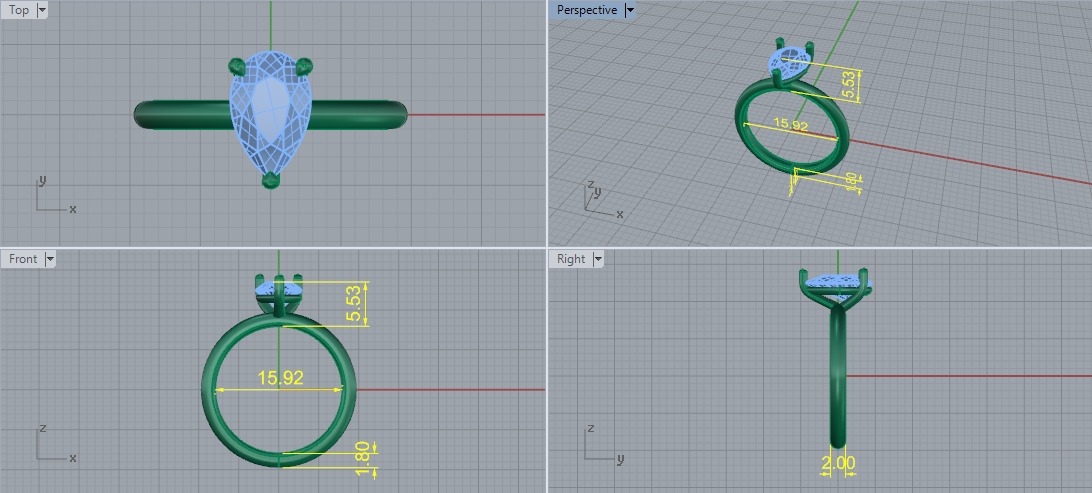Select the ring band in Front view
1092x493 pixels.
[208, 390]
